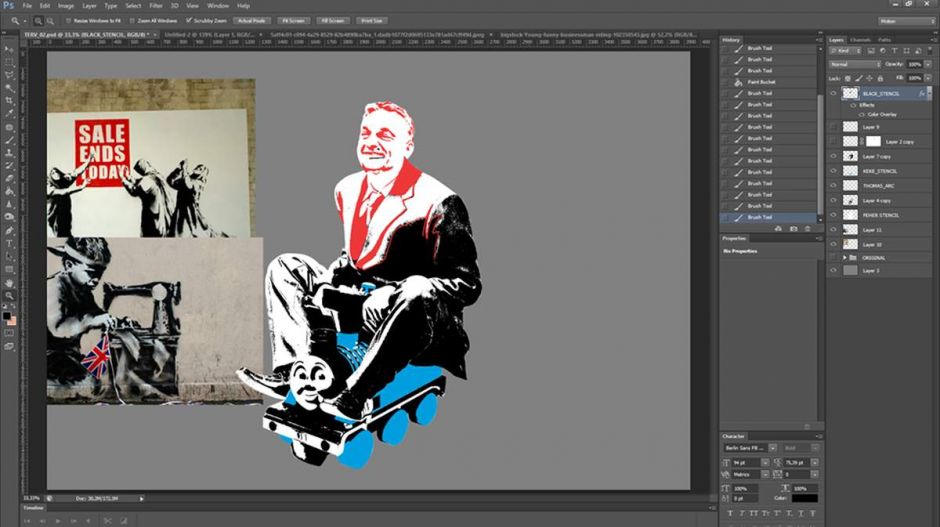Select the Move tool in the toolbox
This screenshot has width=940, height=527.
click(x=9, y=49)
